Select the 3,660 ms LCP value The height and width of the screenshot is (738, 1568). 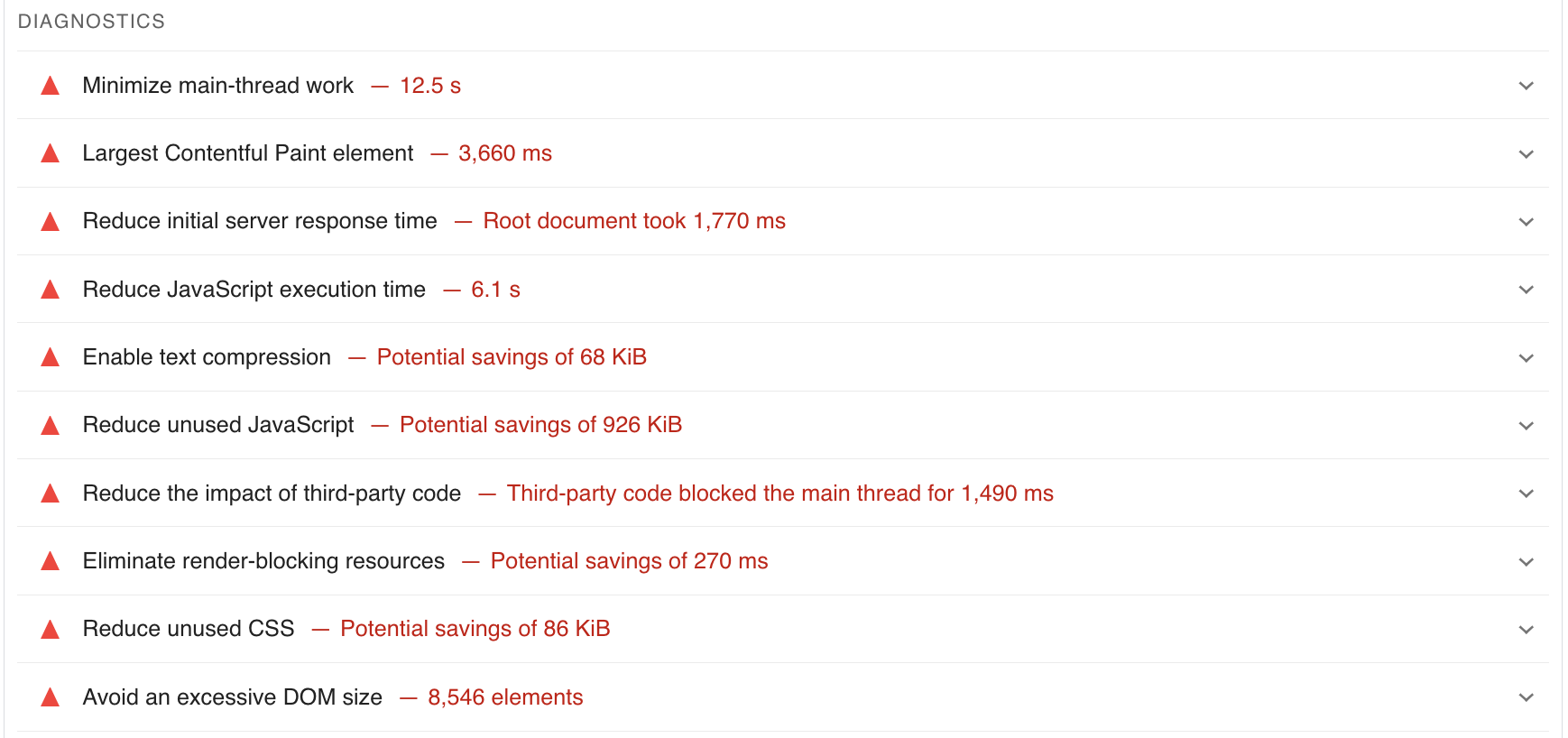click(x=505, y=153)
